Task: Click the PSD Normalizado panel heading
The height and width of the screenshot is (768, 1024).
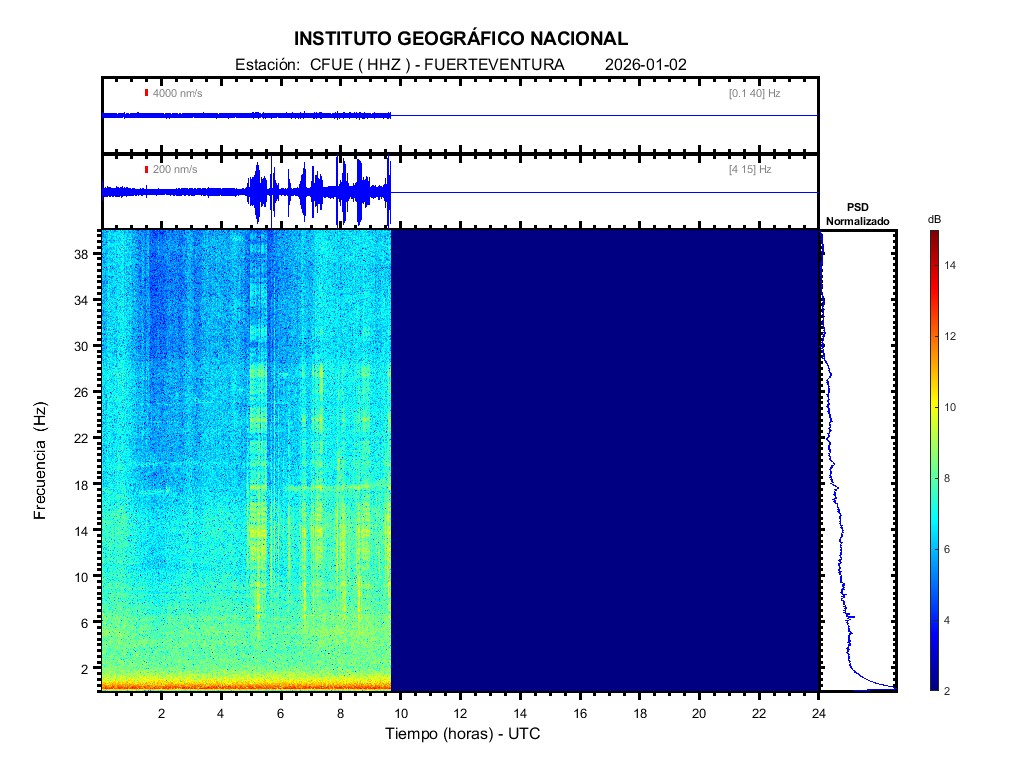Action: click(857, 214)
